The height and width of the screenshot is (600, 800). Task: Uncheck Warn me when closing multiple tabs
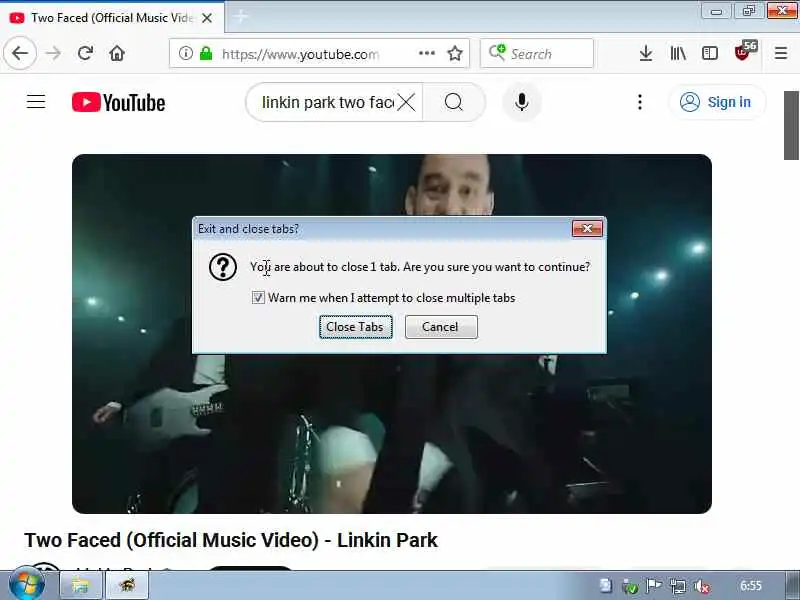(258, 297)
